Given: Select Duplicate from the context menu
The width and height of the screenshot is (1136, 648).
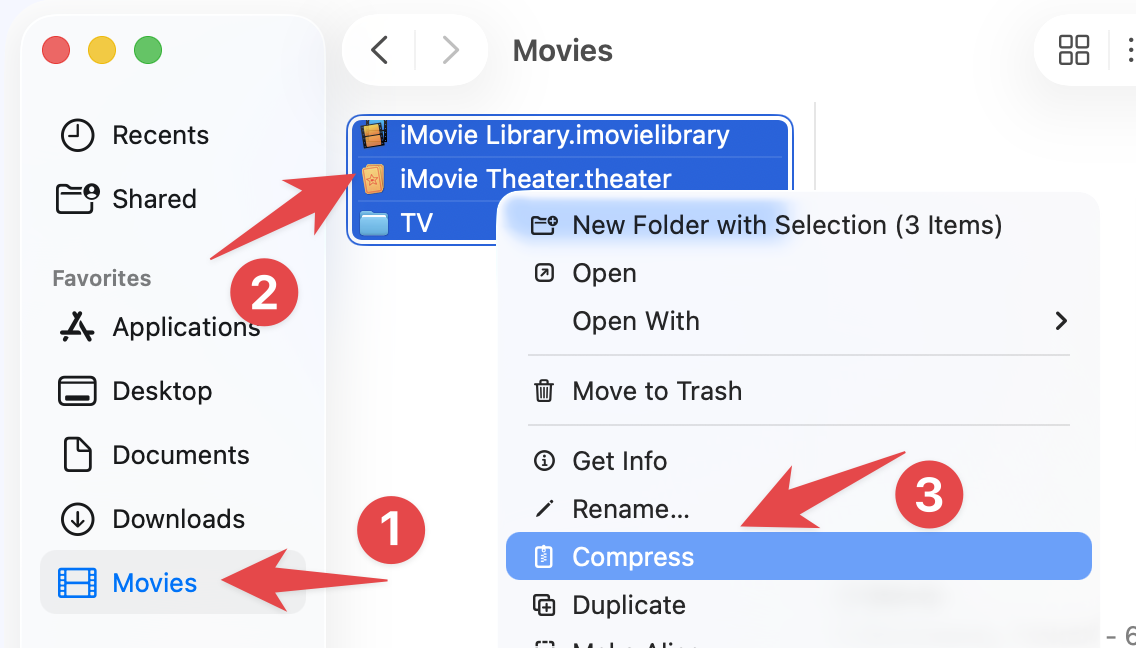Looking at the screenshot, I should pyautogui.click(x=628, y=605).
